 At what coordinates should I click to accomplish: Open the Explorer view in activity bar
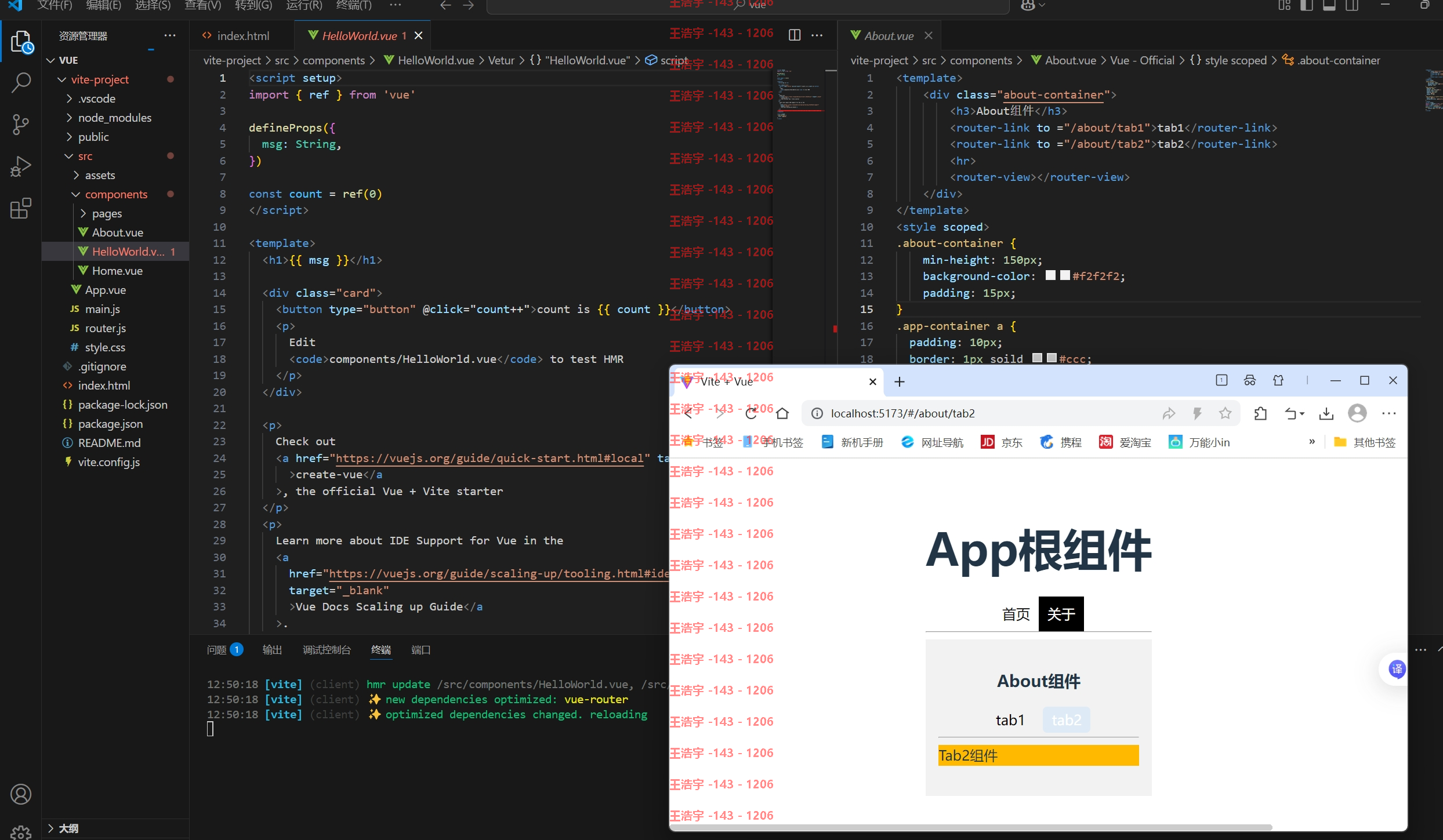pos(21,42)
